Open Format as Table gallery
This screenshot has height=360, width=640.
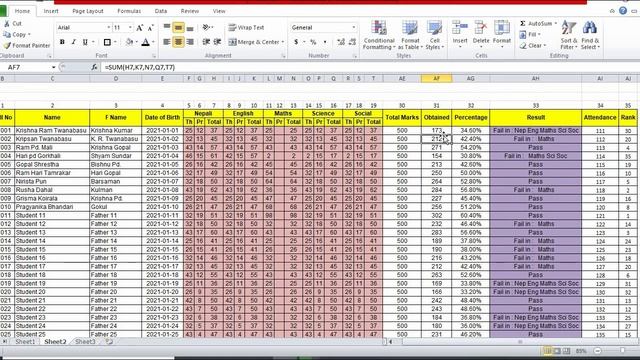410,35
